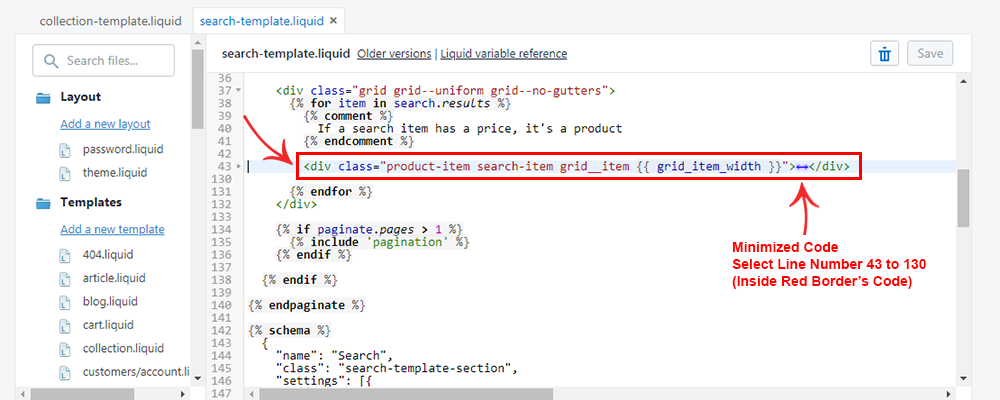Click the folded code marker on line 43
Viewport: 1000px width, 400px height.
(800, 166)
